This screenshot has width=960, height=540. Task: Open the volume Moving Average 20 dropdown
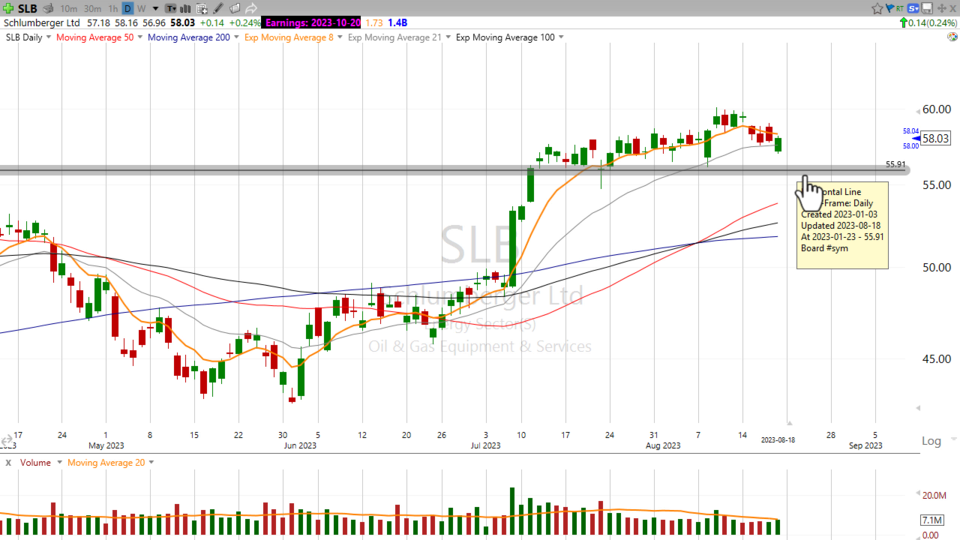tap(151, 462)
